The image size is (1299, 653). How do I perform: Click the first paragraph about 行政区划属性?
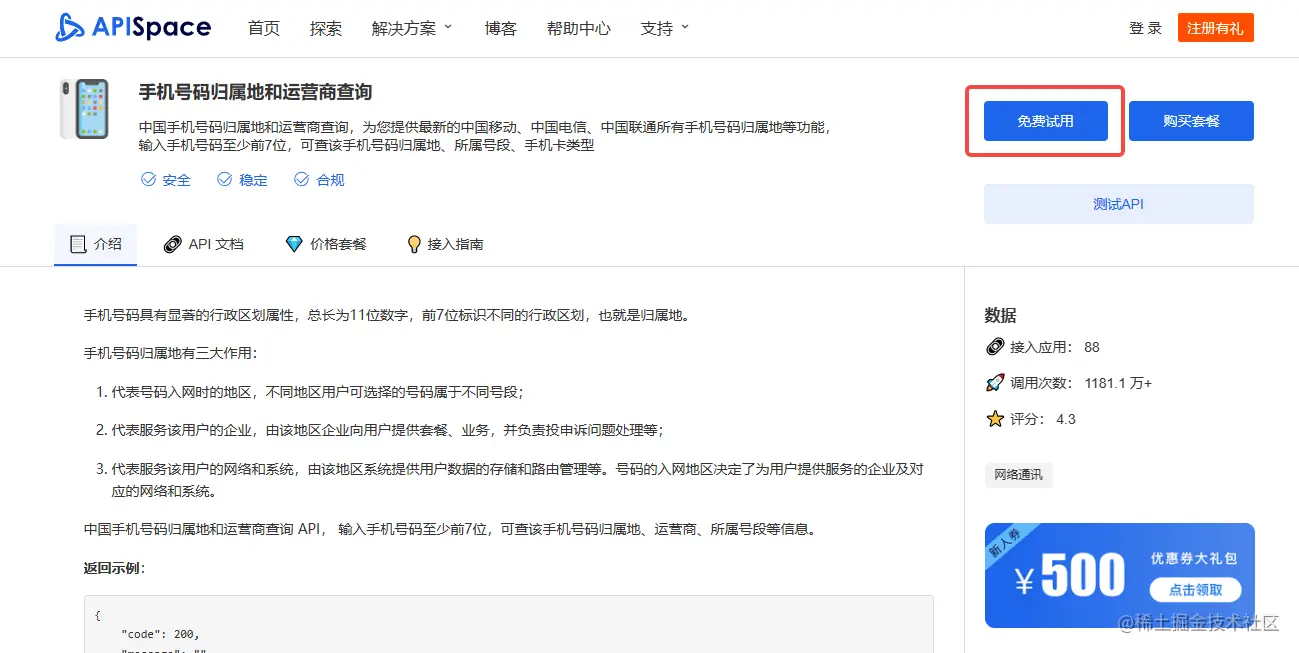pos(387,315)
